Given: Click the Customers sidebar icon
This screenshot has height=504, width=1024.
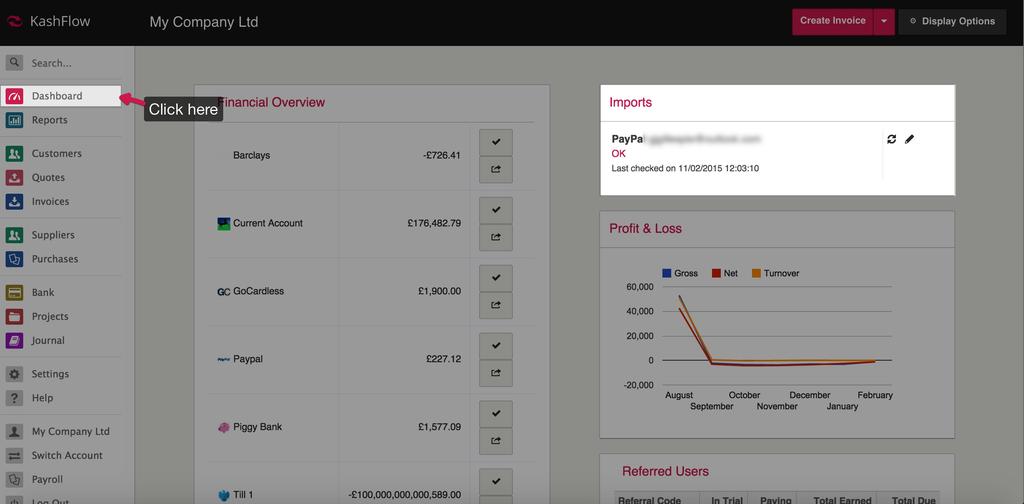Looking at the screenshot, I should pyautogui.click(x=14, y=154).
